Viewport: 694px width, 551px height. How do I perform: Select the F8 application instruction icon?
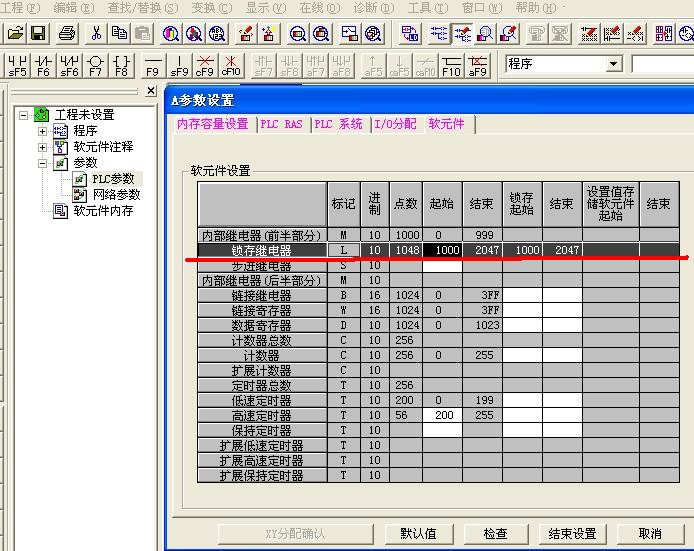tap(121, 66)
